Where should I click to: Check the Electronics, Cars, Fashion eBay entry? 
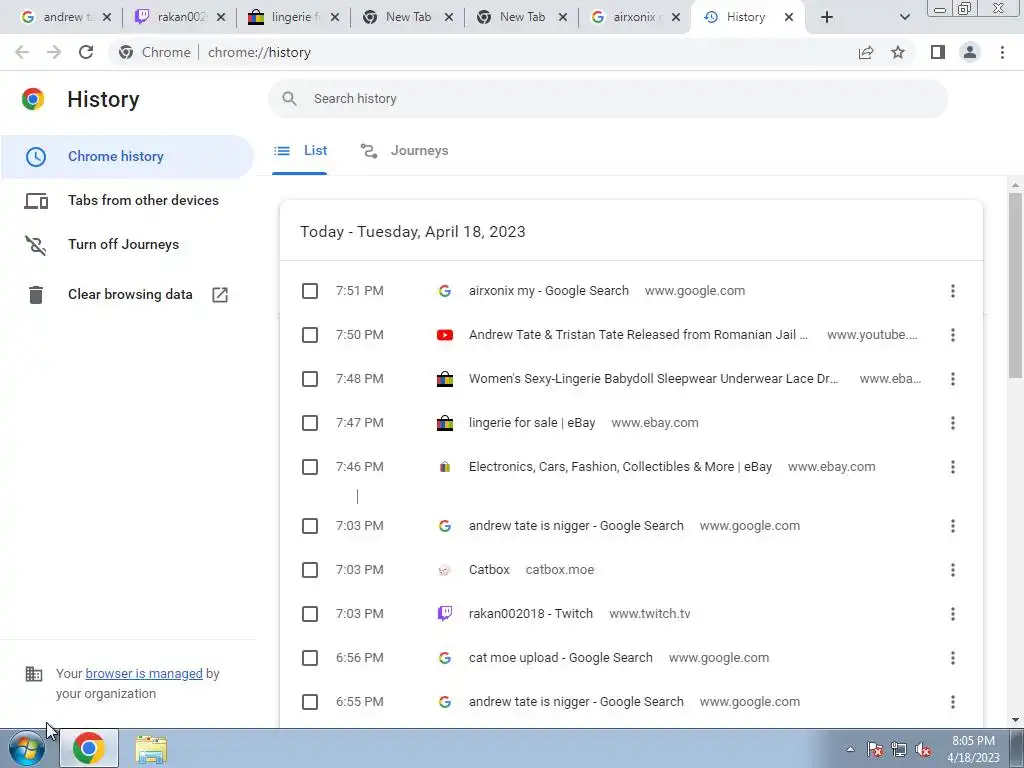click(310, 467)
